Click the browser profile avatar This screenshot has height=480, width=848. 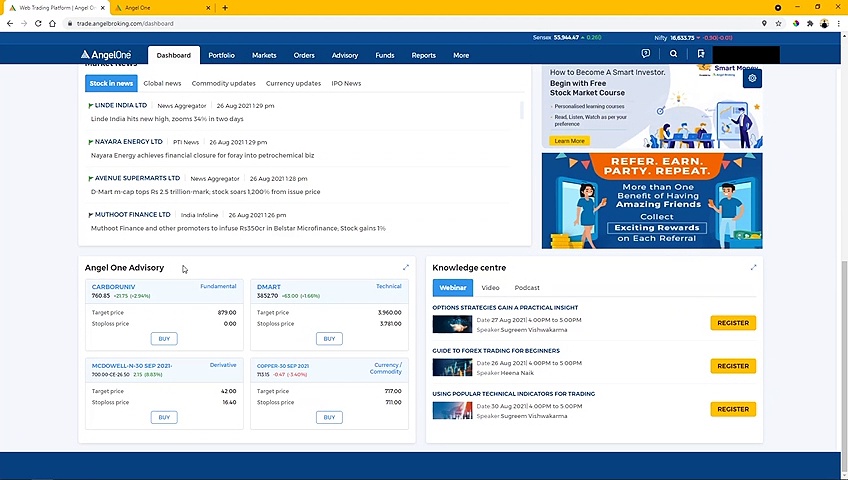pos(824,23)
